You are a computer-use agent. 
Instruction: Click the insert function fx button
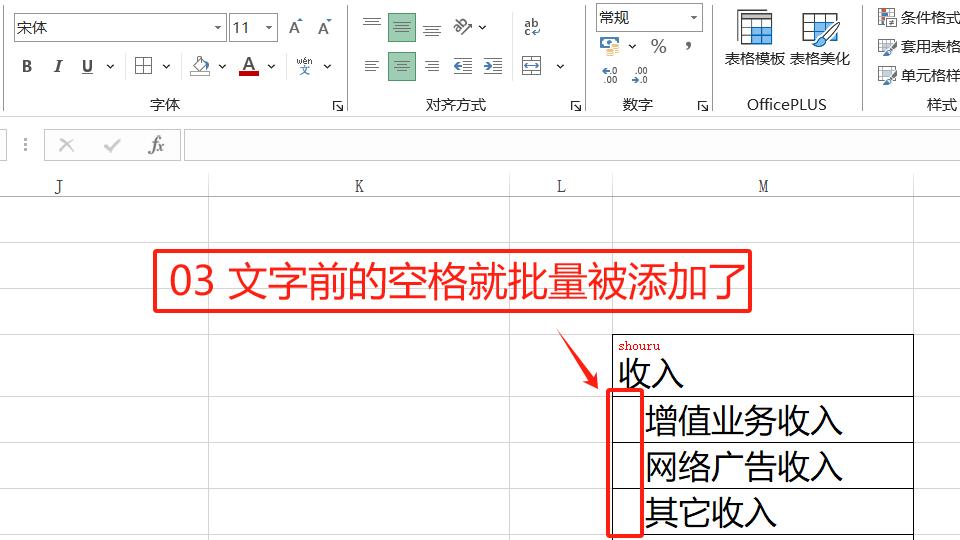tap(156, 145)
